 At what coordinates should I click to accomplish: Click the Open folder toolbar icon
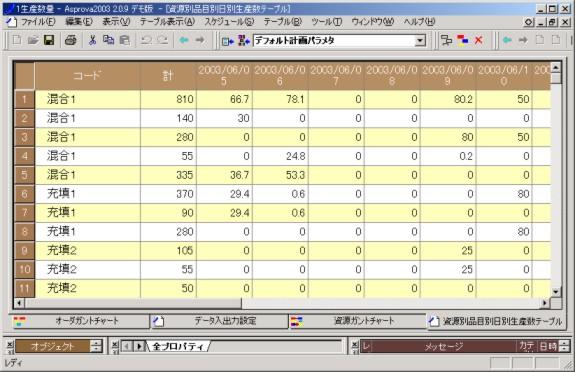33,40
